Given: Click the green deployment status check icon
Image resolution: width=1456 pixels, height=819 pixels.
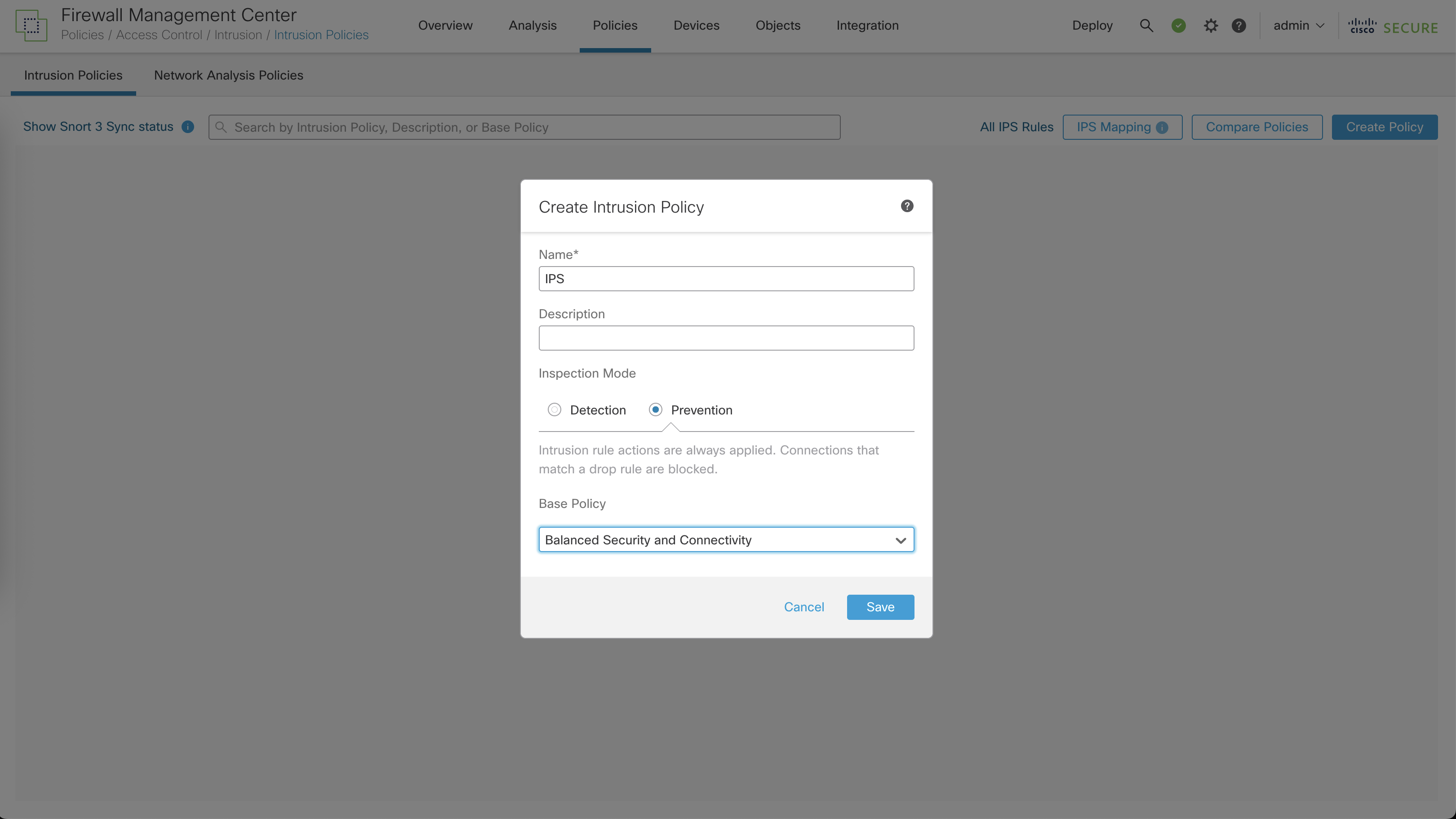Looking at the screenshot, I should pyautogui.click(x=1178, y=26).
